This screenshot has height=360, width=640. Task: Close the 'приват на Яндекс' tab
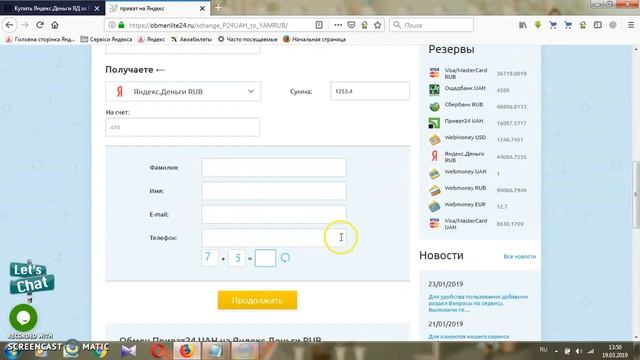(x=202, y=8)
